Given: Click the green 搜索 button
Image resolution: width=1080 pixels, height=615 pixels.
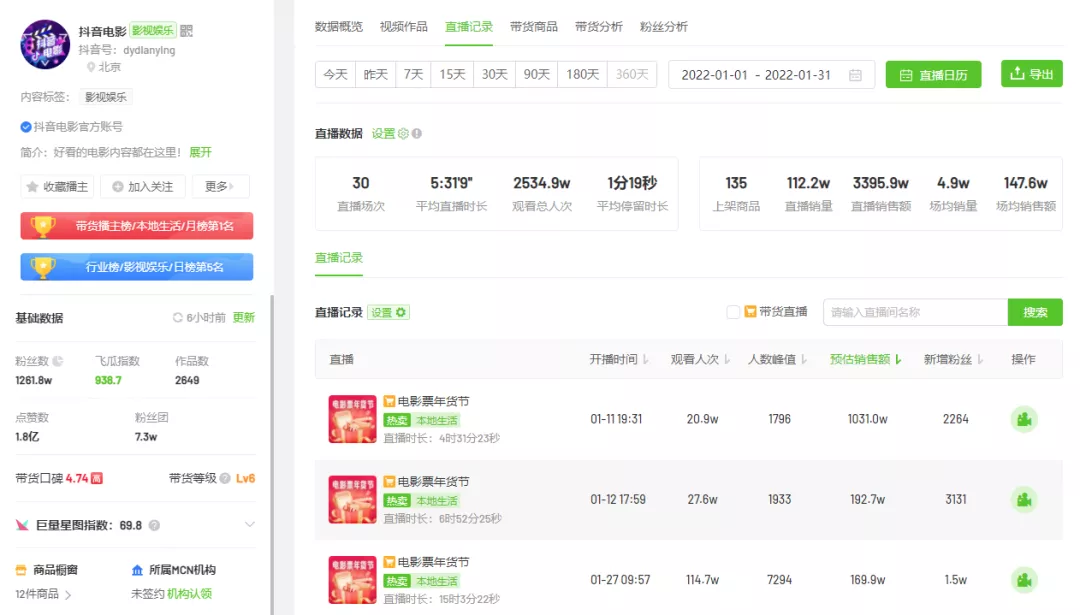Looking at the screenshot, I should point(1035,312).
